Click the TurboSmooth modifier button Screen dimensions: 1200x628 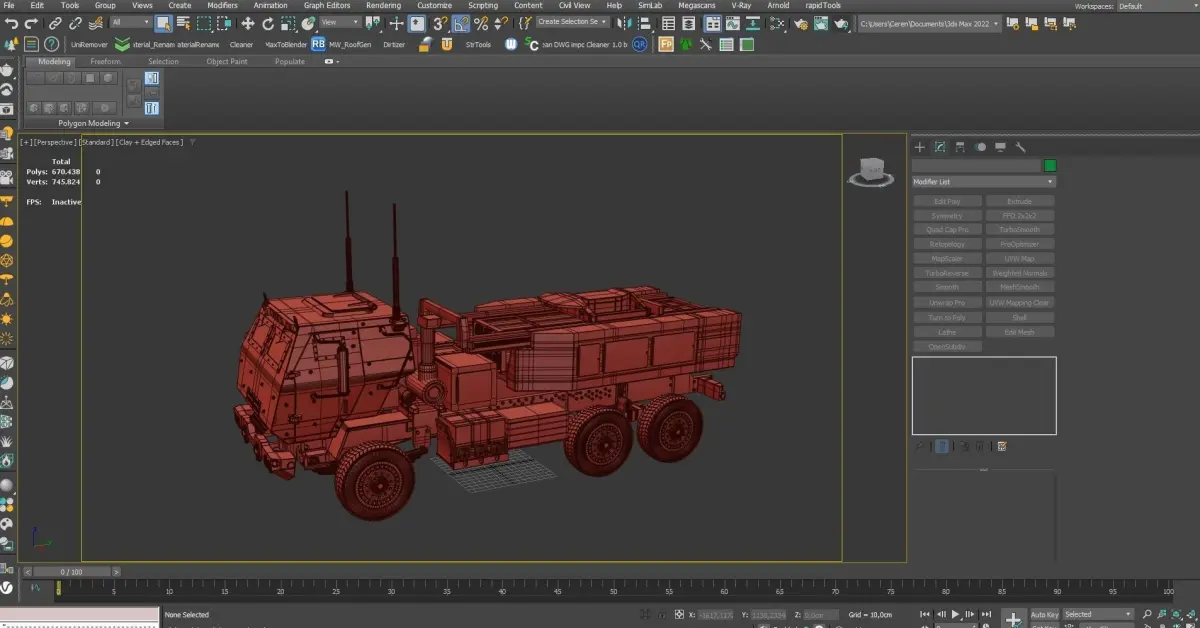click(1019, 230)
